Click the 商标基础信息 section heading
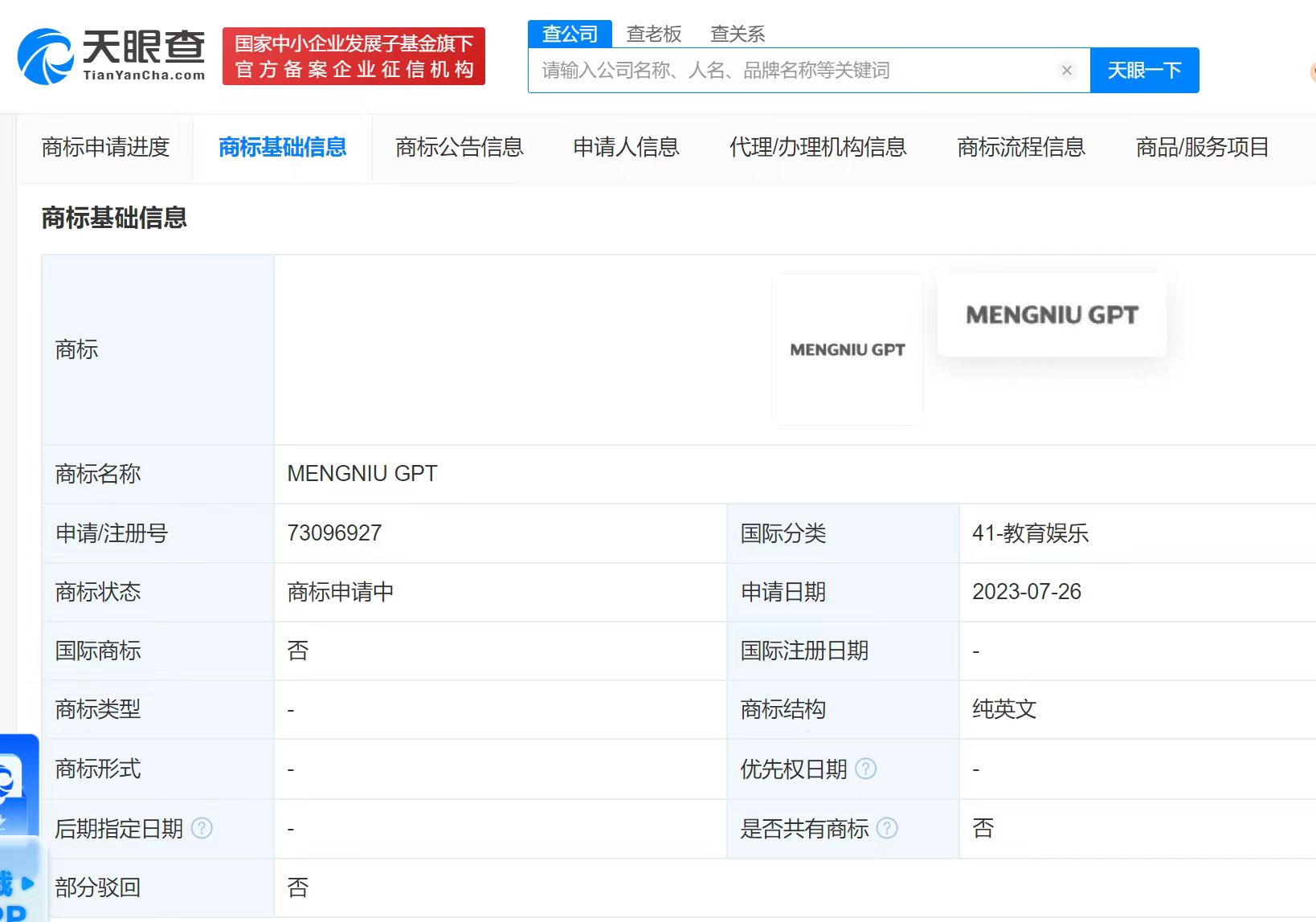The width and height of the screenshot is (1316, 922). click(x=114, y=218)
